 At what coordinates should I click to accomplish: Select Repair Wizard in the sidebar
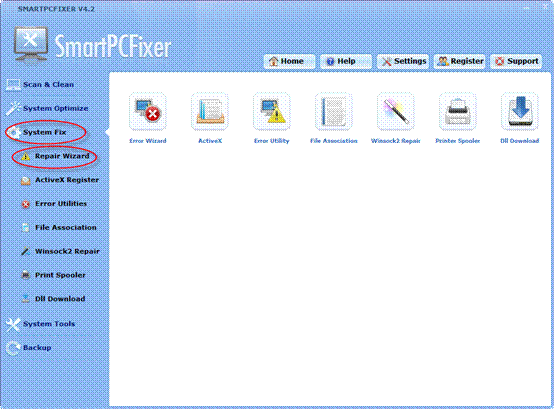click(x=55, y=156)
